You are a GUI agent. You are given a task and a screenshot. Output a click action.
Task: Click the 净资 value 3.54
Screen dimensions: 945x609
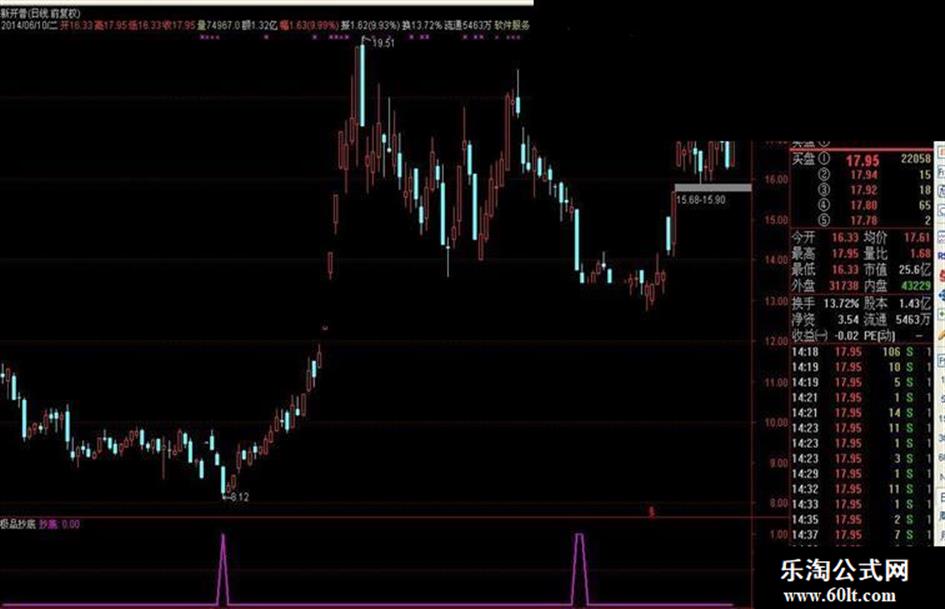848,320
